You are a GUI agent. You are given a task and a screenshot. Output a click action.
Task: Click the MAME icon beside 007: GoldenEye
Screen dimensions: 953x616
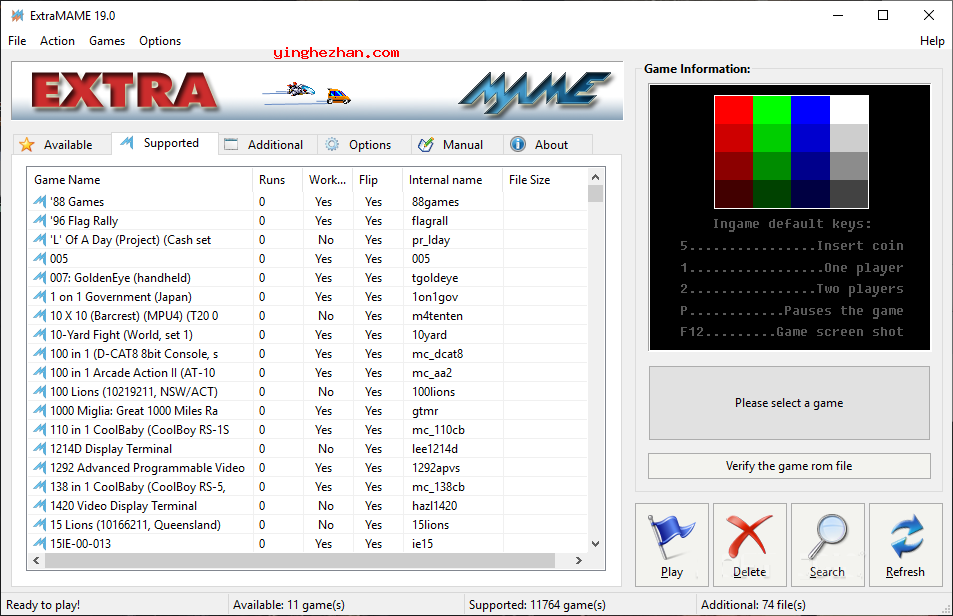[x=40, y=278]
